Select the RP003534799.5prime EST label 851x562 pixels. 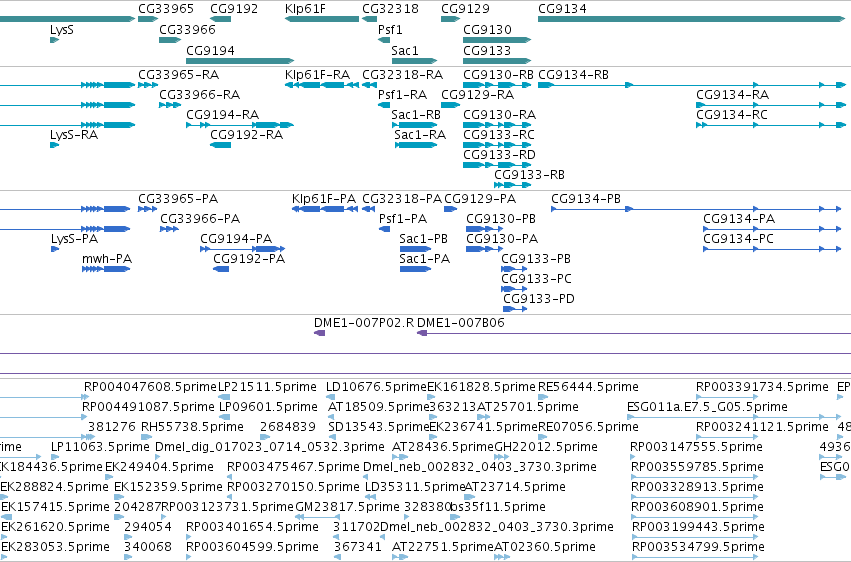click(698, 547)
